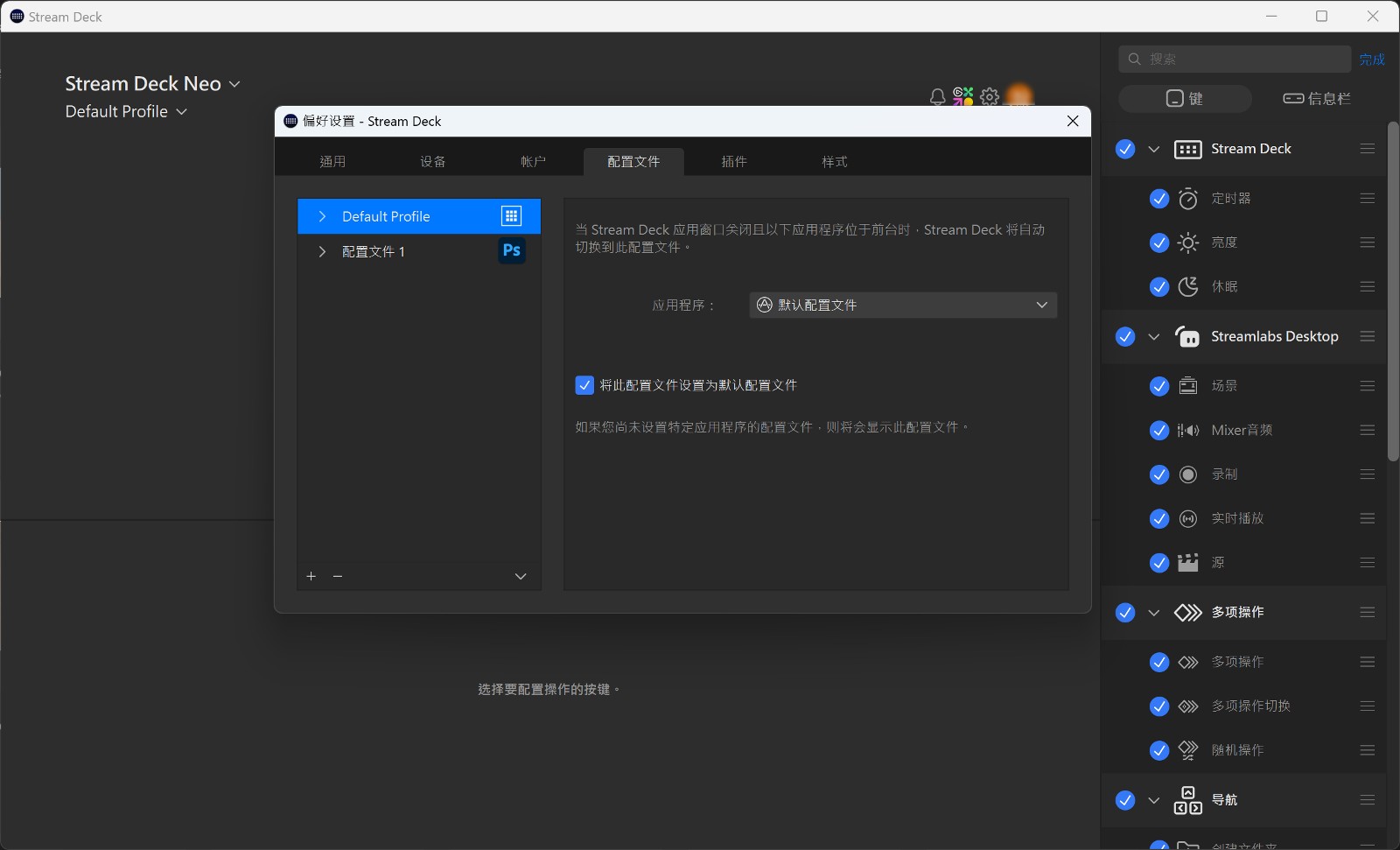Click the Default Profile grid icon
The image size is (1400, 850).
click(x=512, y=216)
